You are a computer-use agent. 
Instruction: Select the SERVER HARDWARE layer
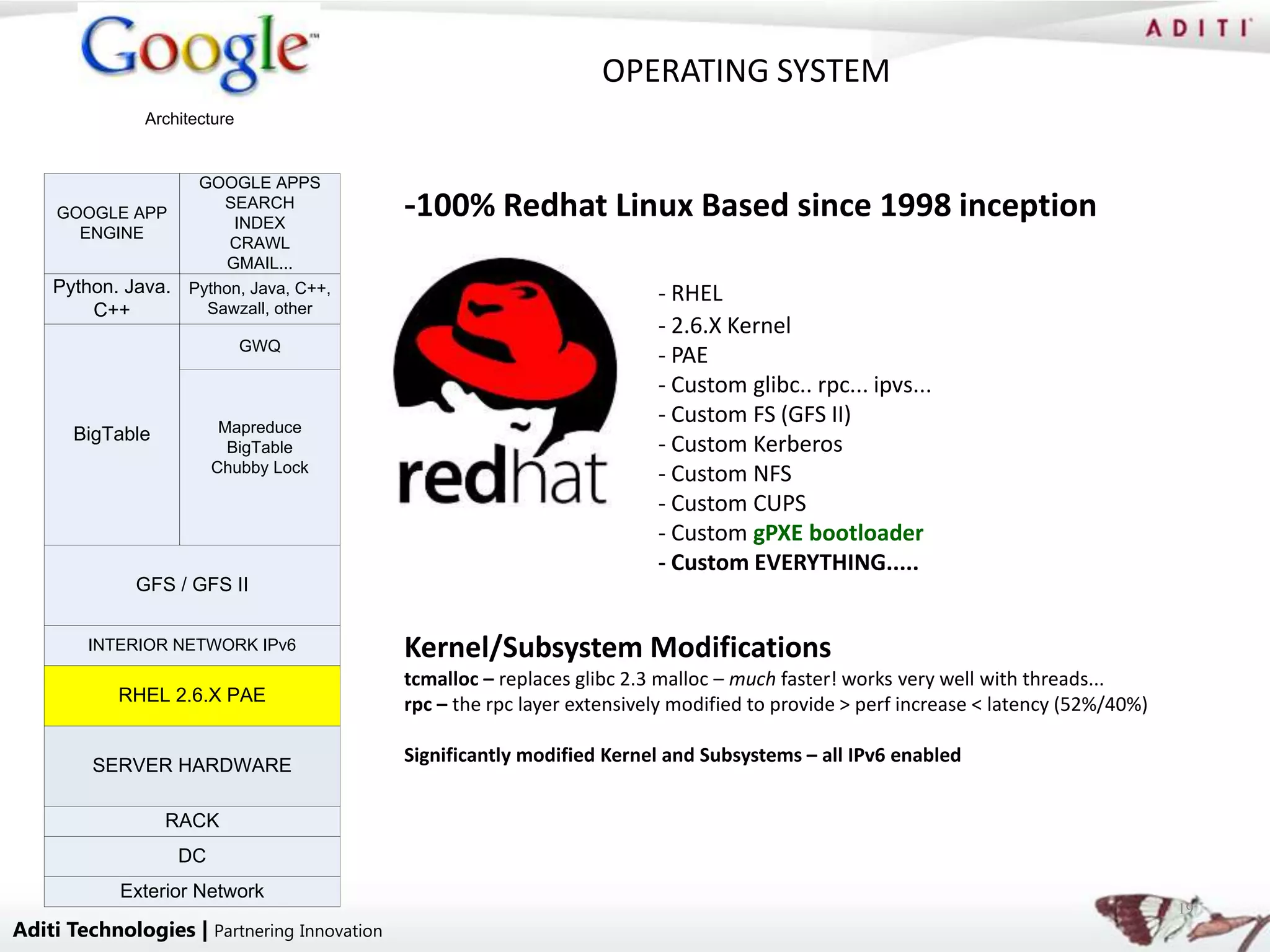click(x=192, y=765)
